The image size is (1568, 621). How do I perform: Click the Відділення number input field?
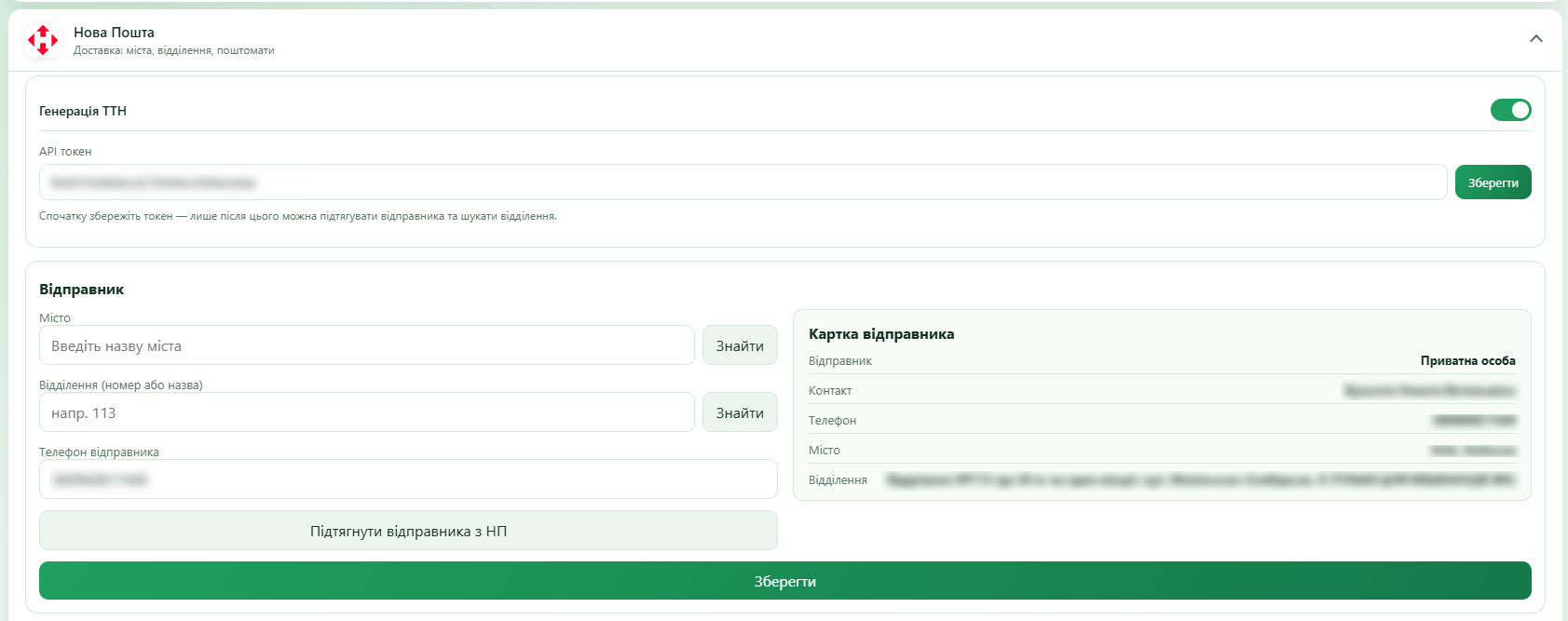(367, 412)
